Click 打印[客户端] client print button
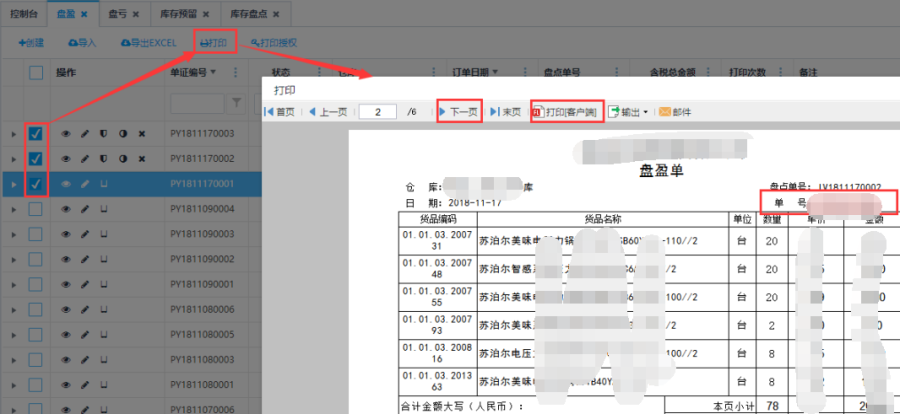Screen dimensions: 900x414 click(x=565, y=112)
